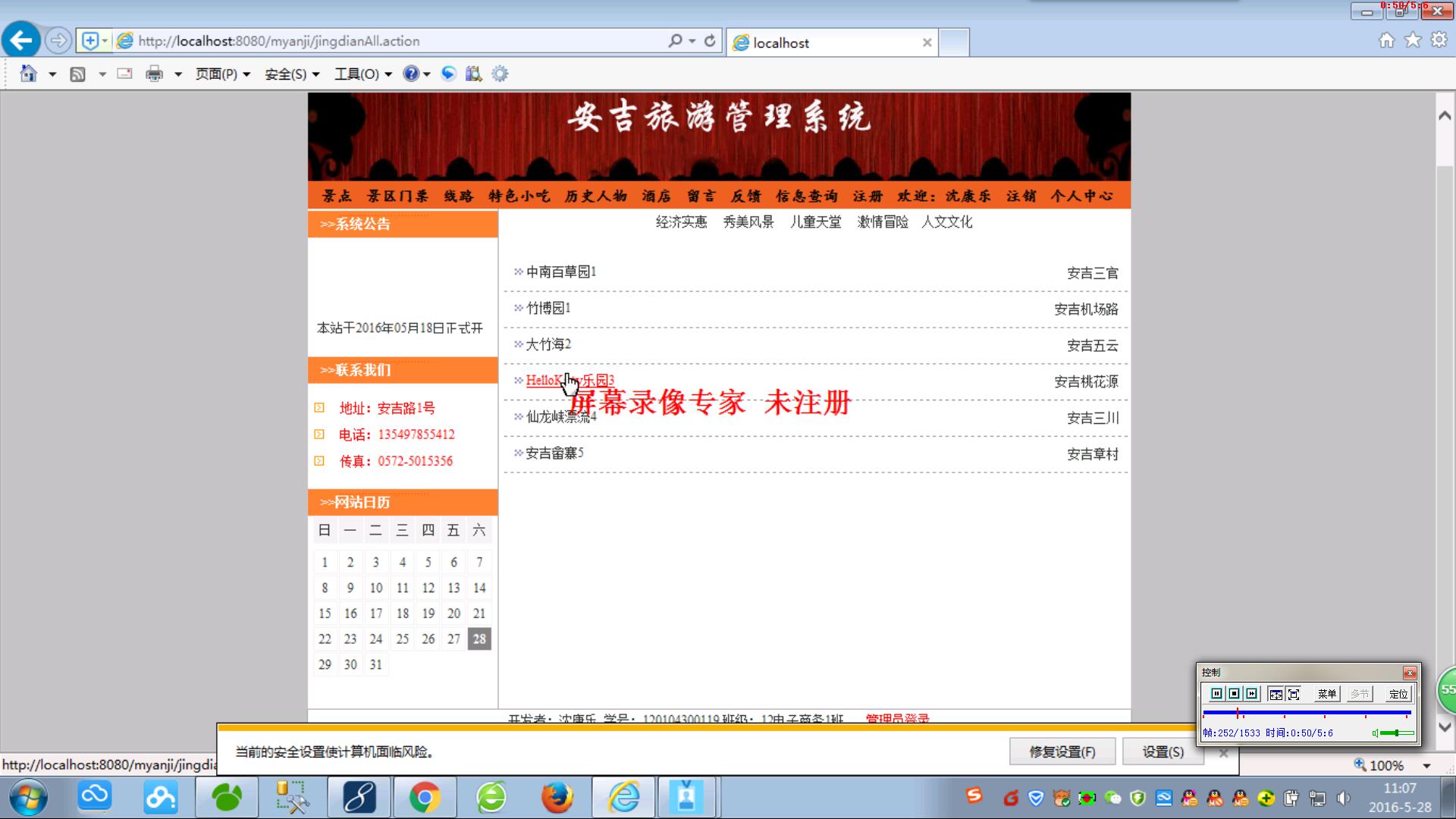
Task: Stop playback in the 控制 panel
Action: tap(1234, 694)
